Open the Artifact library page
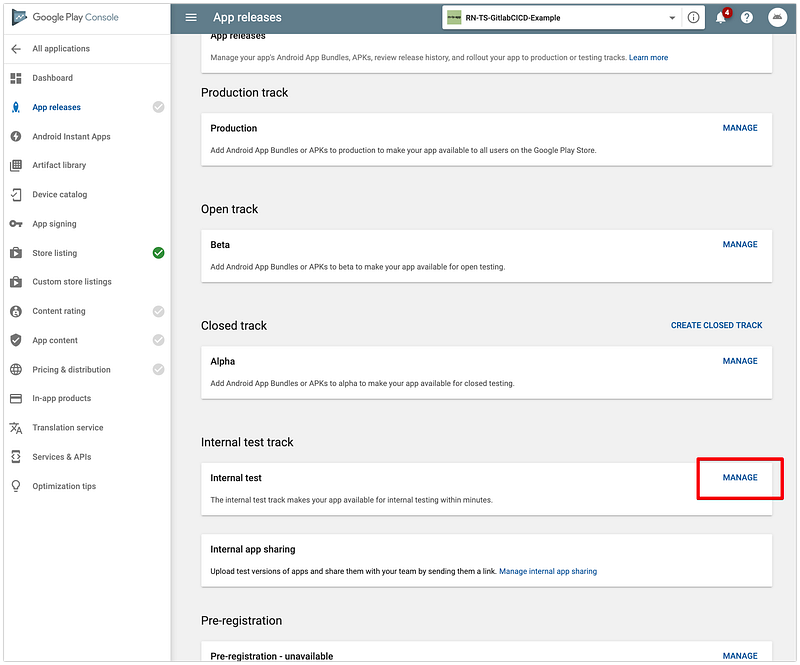The height and width of the screenshot is (665, 800). point(59,165)
